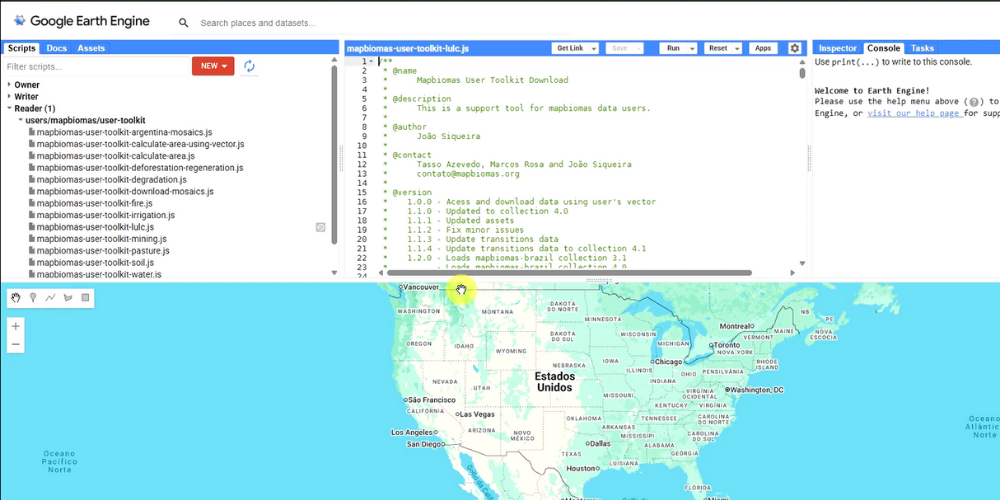1000x500 pixels.
Task: Refresh the scripts repository list
Action: (x=249, y=66)
